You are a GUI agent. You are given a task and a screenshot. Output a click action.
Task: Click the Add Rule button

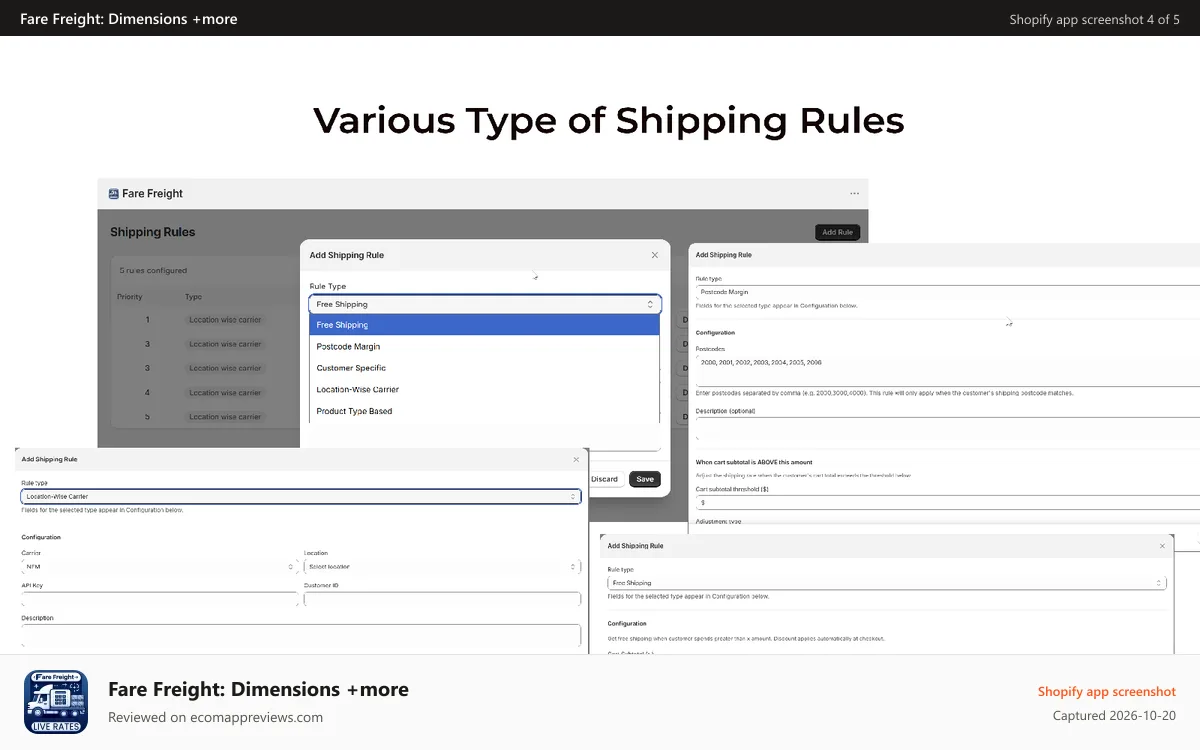tap(837, 232)
